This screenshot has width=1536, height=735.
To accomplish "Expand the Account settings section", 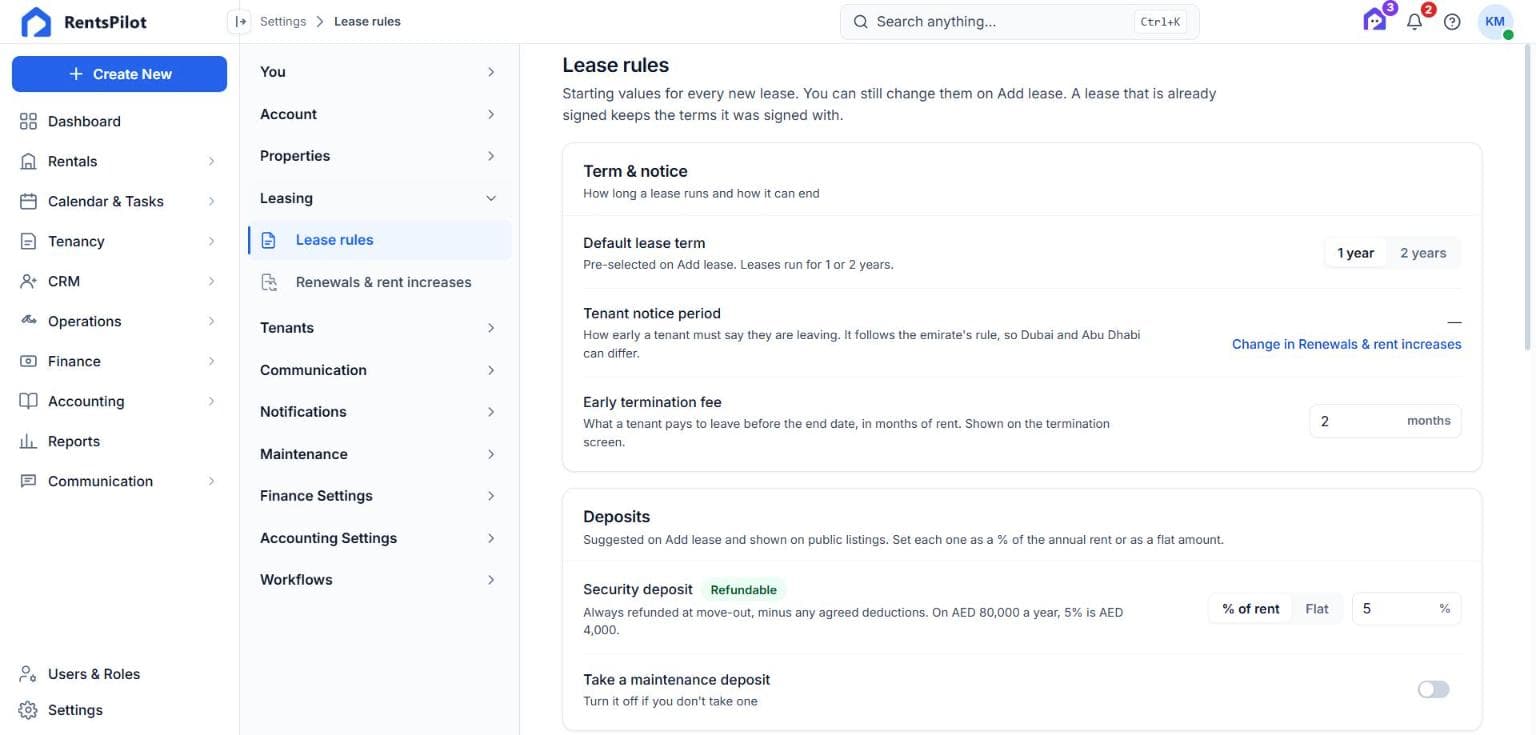I will click(379, 114).
